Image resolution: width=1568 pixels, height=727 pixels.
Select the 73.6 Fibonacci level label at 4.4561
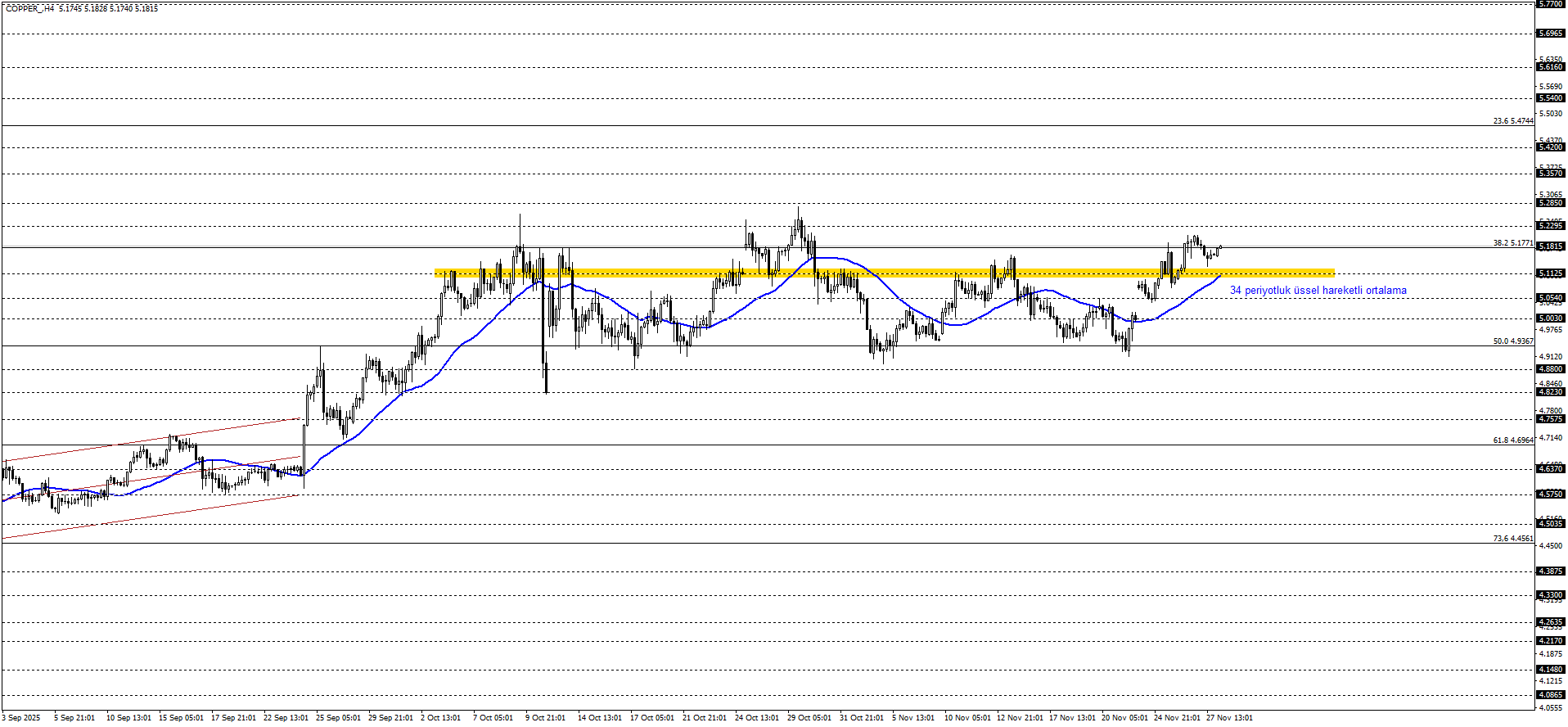(1512, 539)
